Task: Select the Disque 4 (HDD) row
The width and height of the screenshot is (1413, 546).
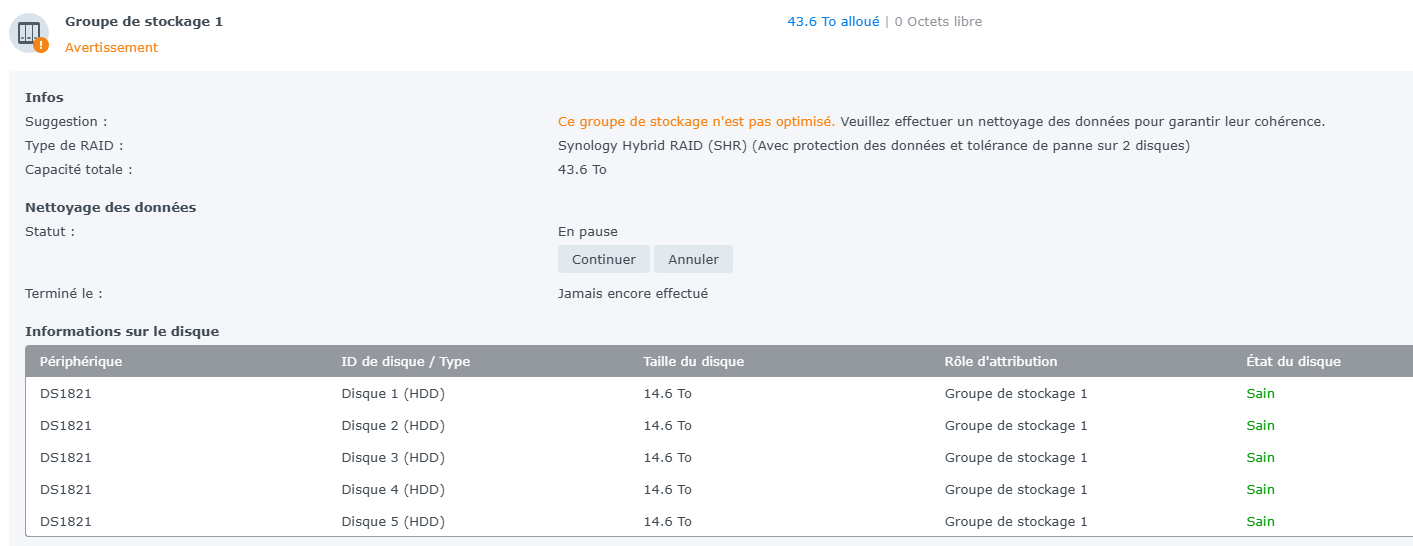Action: pos(393,489)
